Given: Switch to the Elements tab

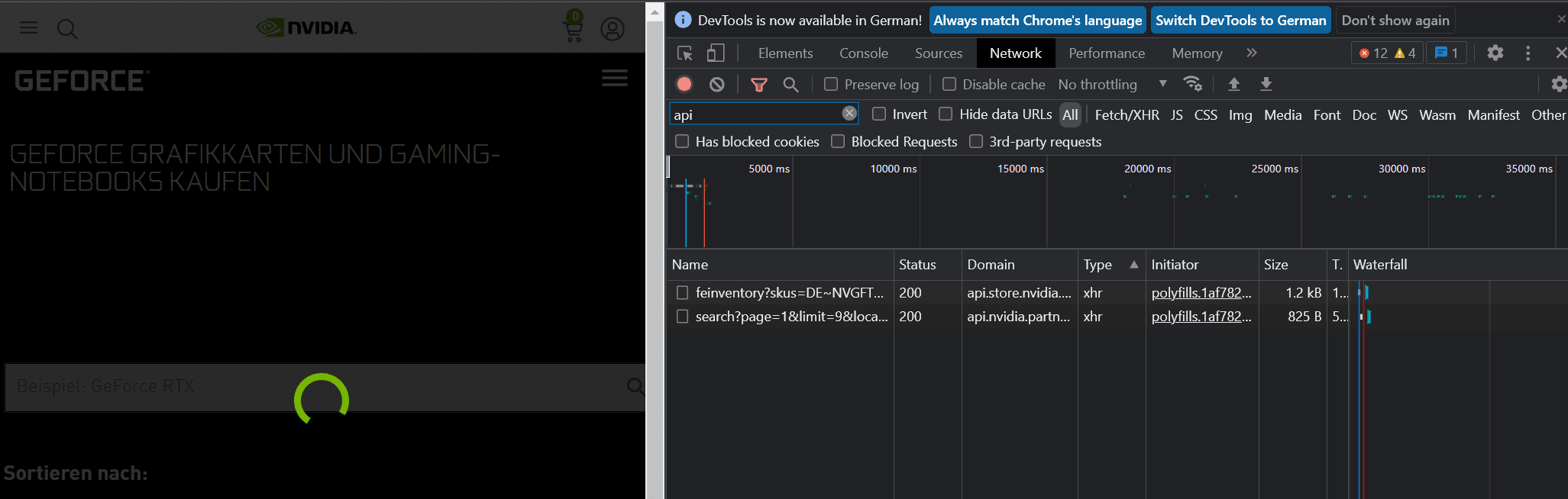Looking at the screenshot, I should coord(785,53).
